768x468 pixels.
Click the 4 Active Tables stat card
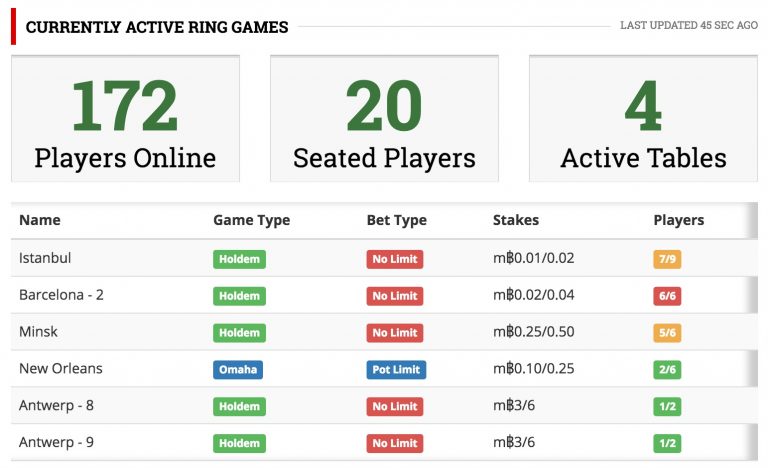(643, 119)
